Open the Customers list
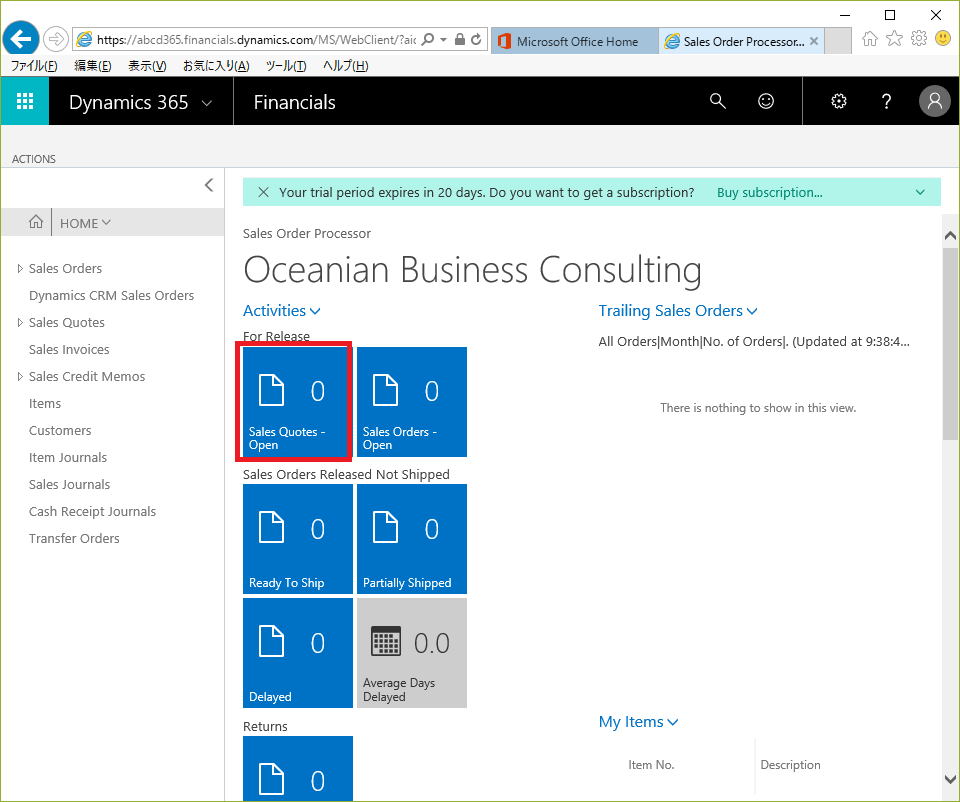960x802 pixels. tap(60, 430)
